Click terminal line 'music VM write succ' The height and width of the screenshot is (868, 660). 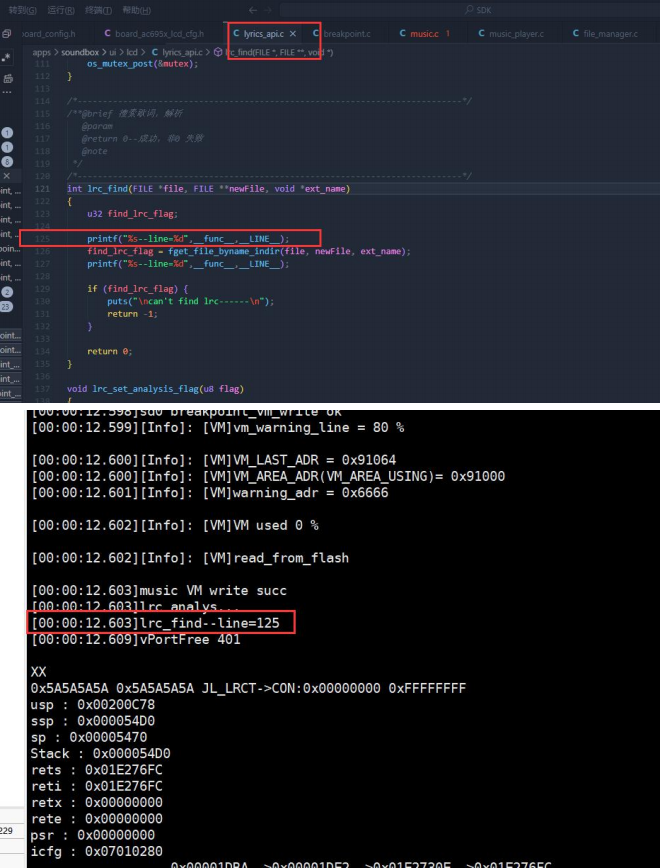coord(159,590)
